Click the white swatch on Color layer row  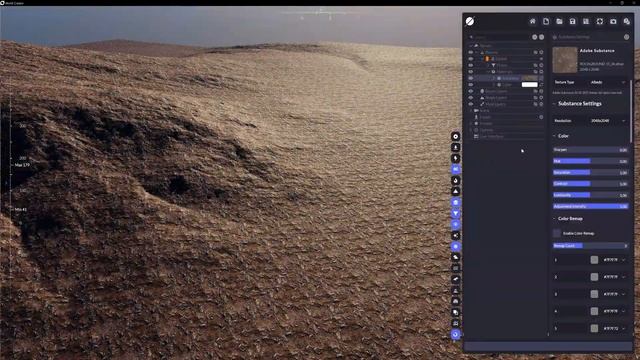[529, 84]
